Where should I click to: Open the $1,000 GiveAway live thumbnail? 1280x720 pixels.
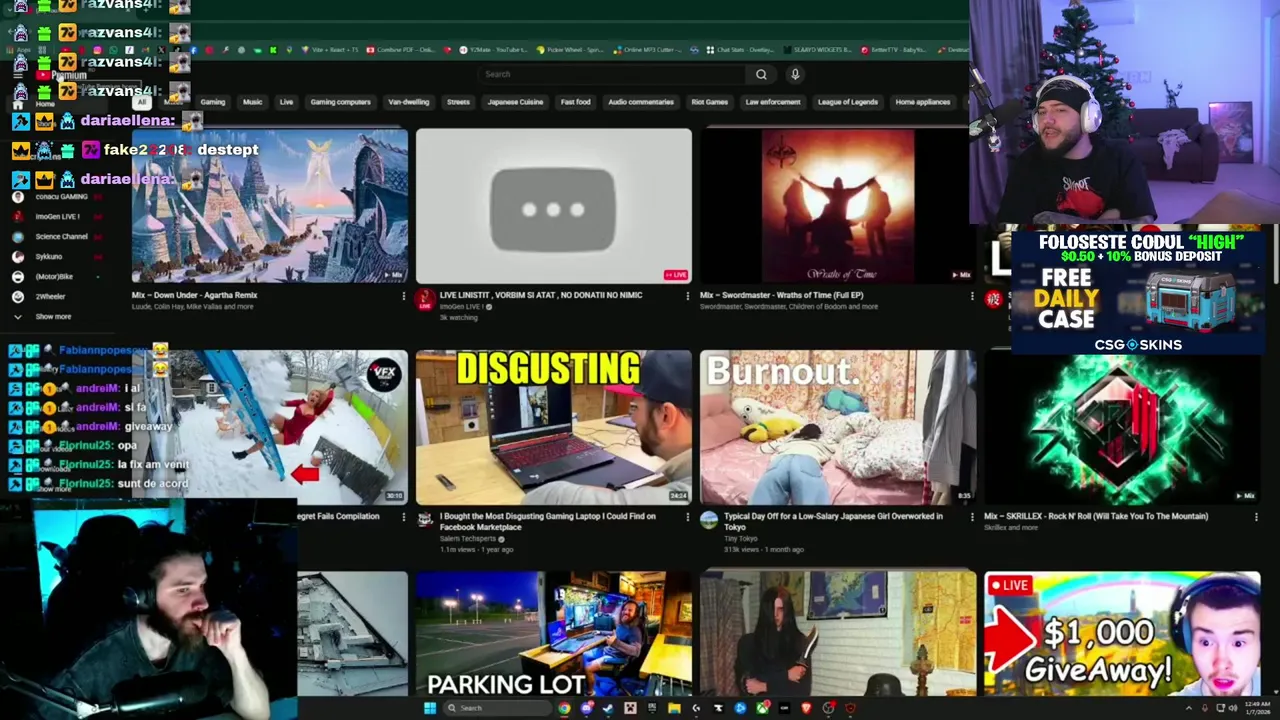(x=1122, y=634)
